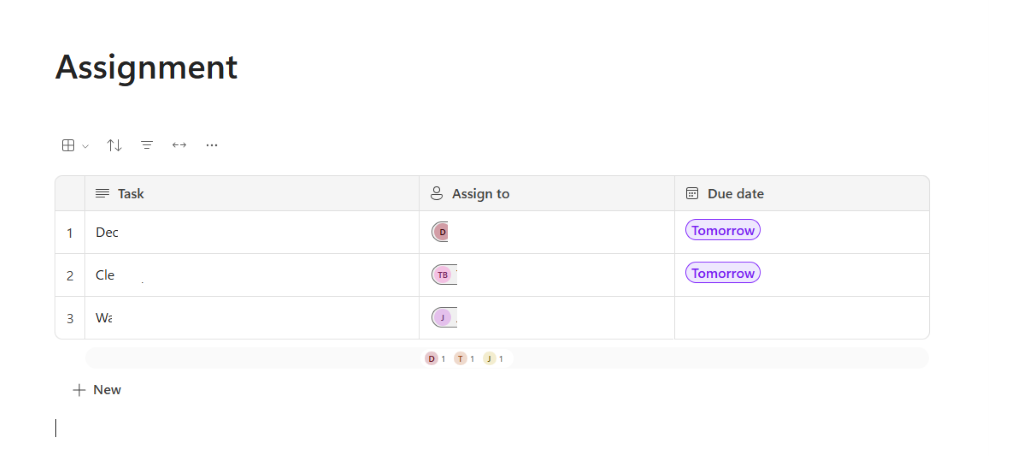Click the Tomorrow tag in row 2
This screenshot has width=1024, height=456.
(x=723, y=273)
